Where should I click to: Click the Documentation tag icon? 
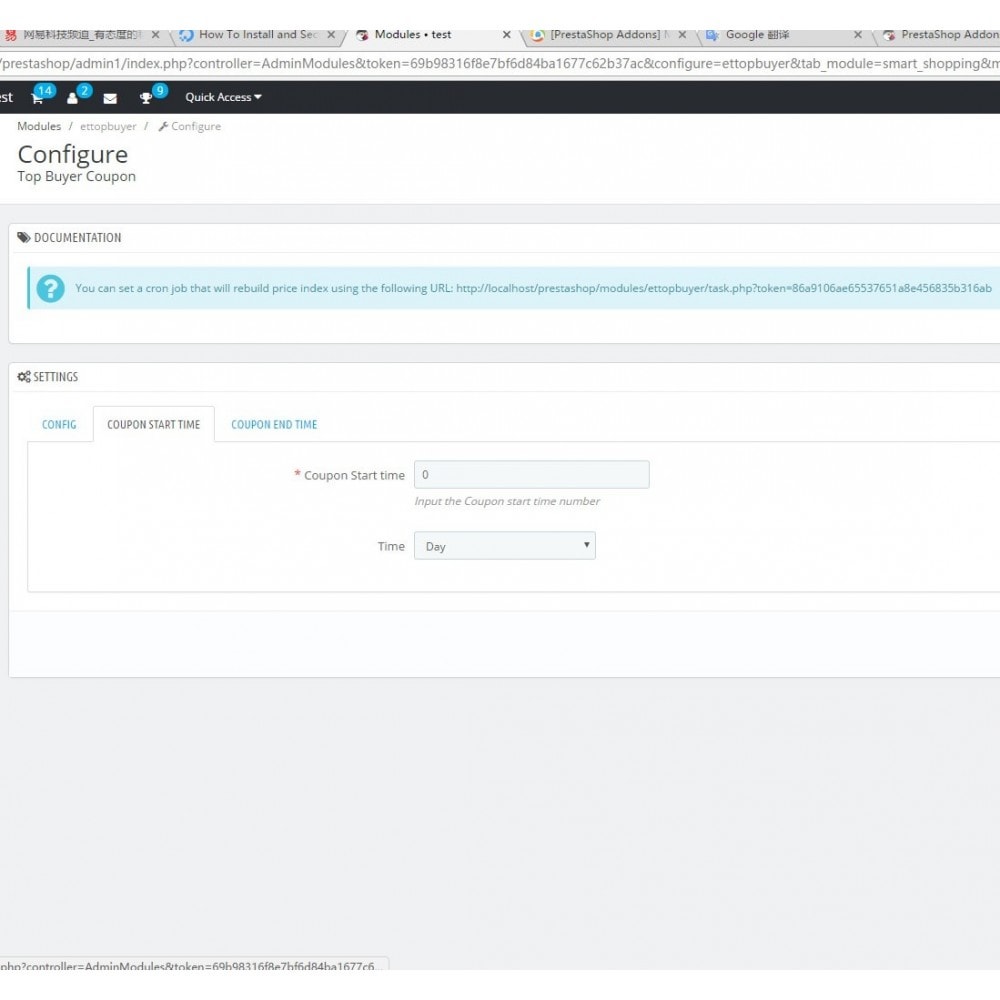click(x=24, y=237)
